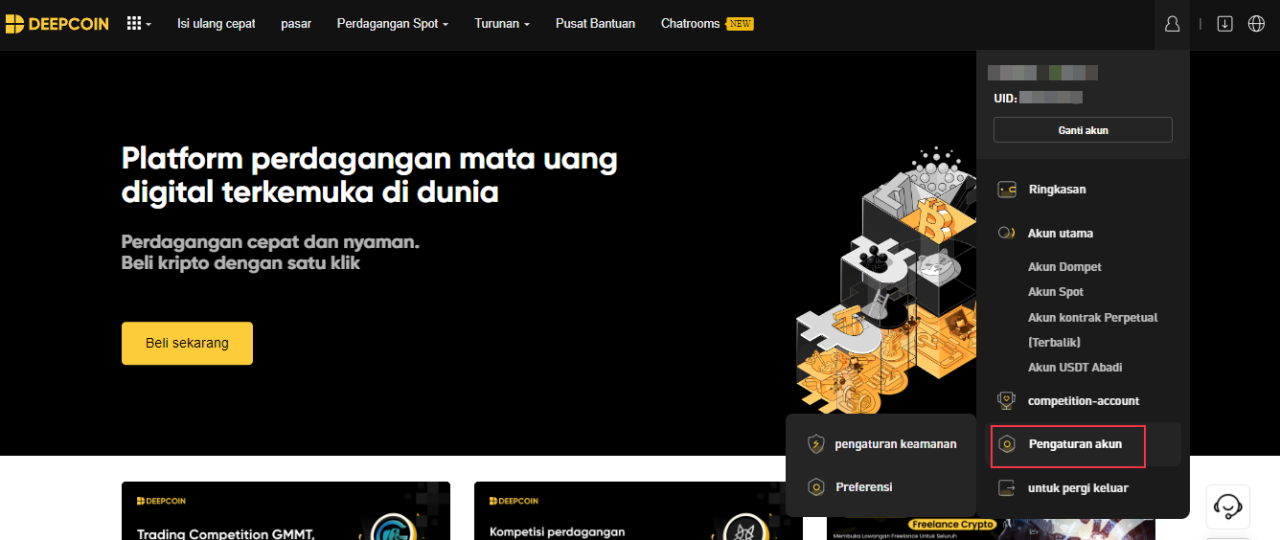The image size is (1280, 540).
Task: Open Akun USDT Abadi
Action: [x=1075, y=367]
